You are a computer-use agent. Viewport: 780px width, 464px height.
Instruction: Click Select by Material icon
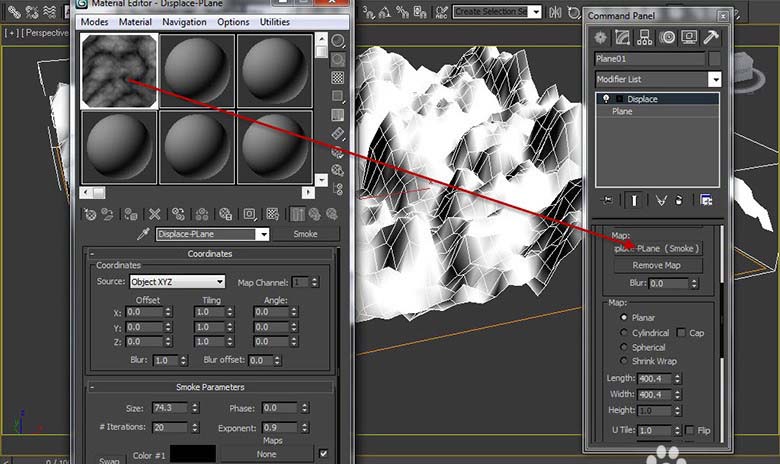point(338,171)
